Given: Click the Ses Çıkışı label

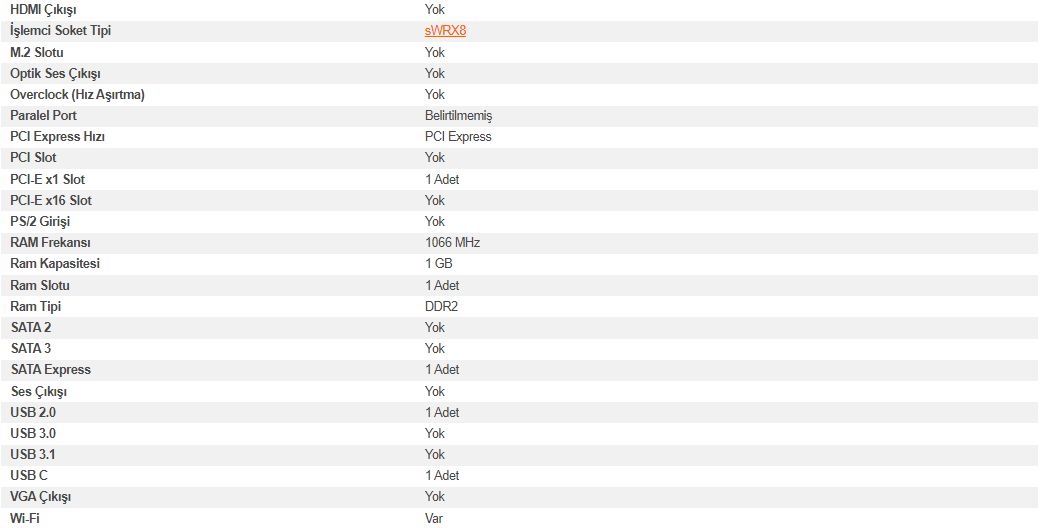Looking at the screenshot, I should click(x=38, y=391).
